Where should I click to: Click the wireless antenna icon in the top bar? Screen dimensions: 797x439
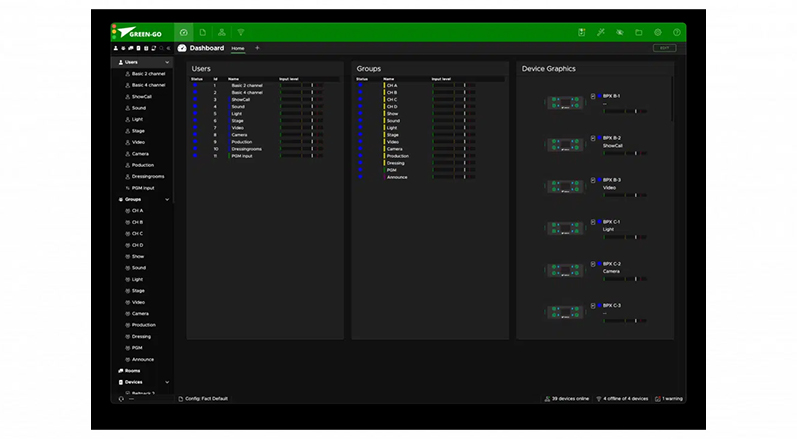click(241, 33)
